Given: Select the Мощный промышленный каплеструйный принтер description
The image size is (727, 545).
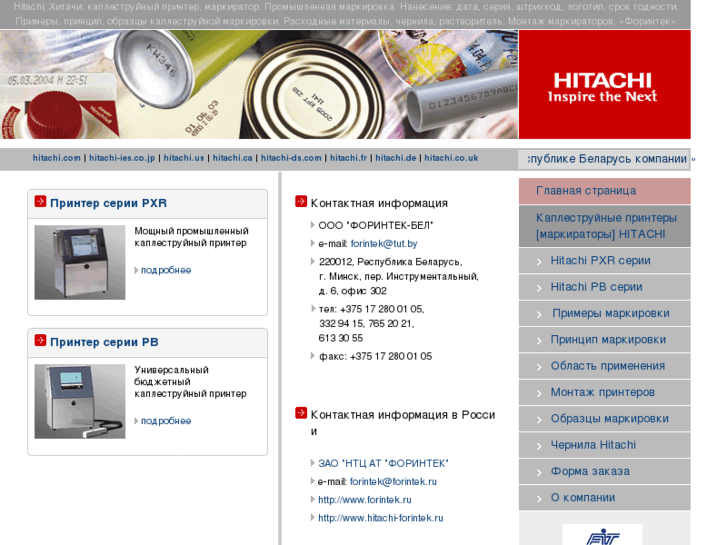Looking at the screenshot, I should [191, 237].
